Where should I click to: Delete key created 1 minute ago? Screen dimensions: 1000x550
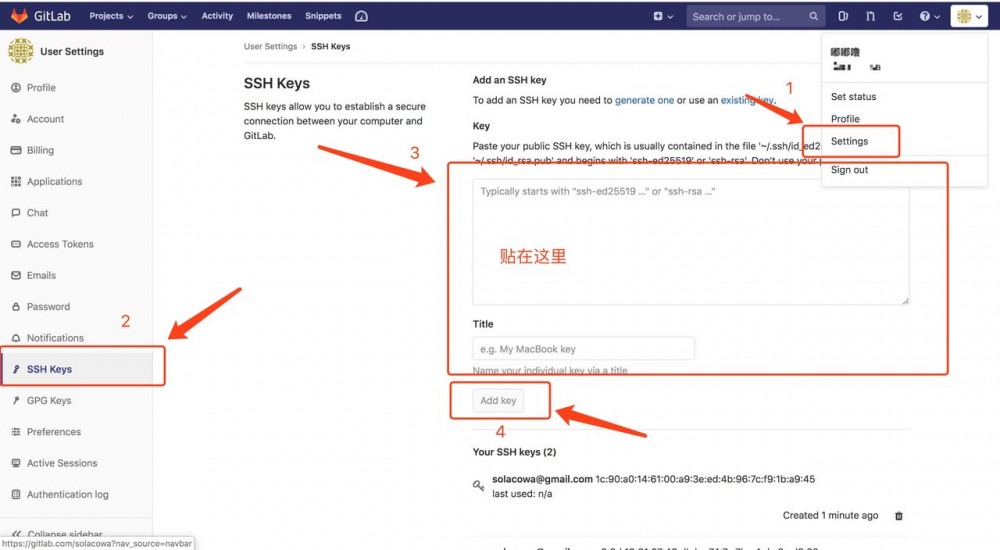point(899,516)
